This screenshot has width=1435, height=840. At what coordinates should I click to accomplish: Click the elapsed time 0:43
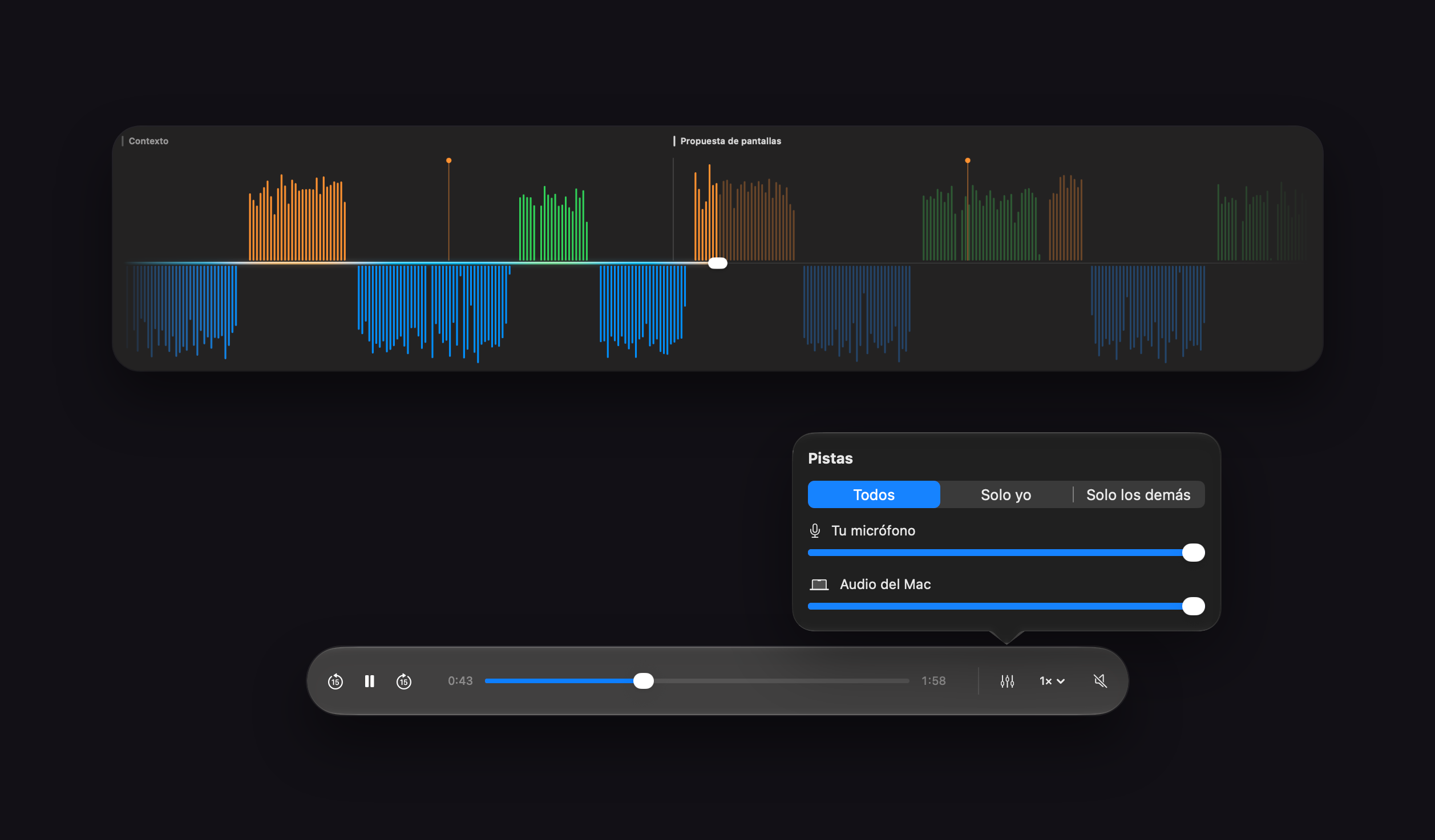(460, 681)
